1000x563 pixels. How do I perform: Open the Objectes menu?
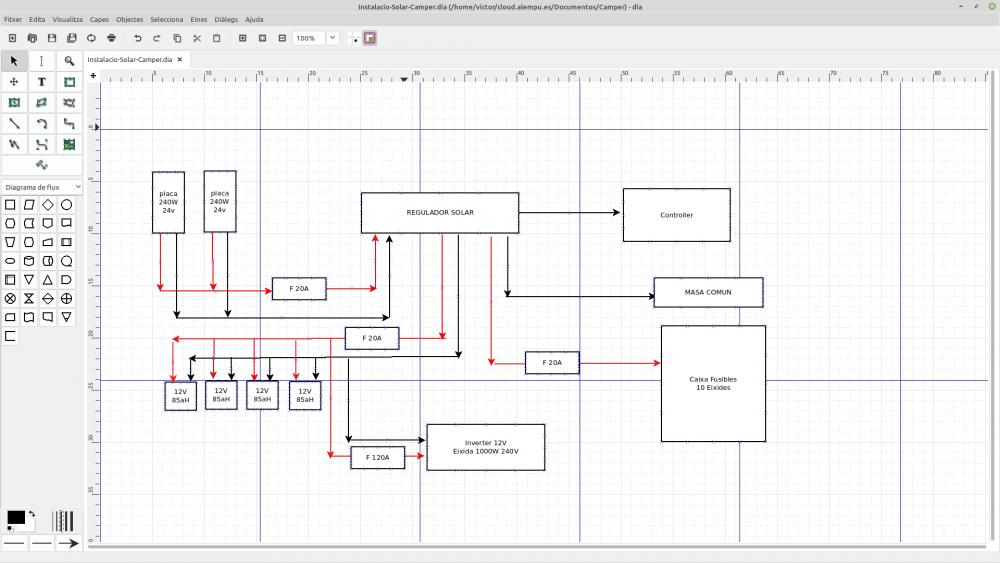click(129, 20)
